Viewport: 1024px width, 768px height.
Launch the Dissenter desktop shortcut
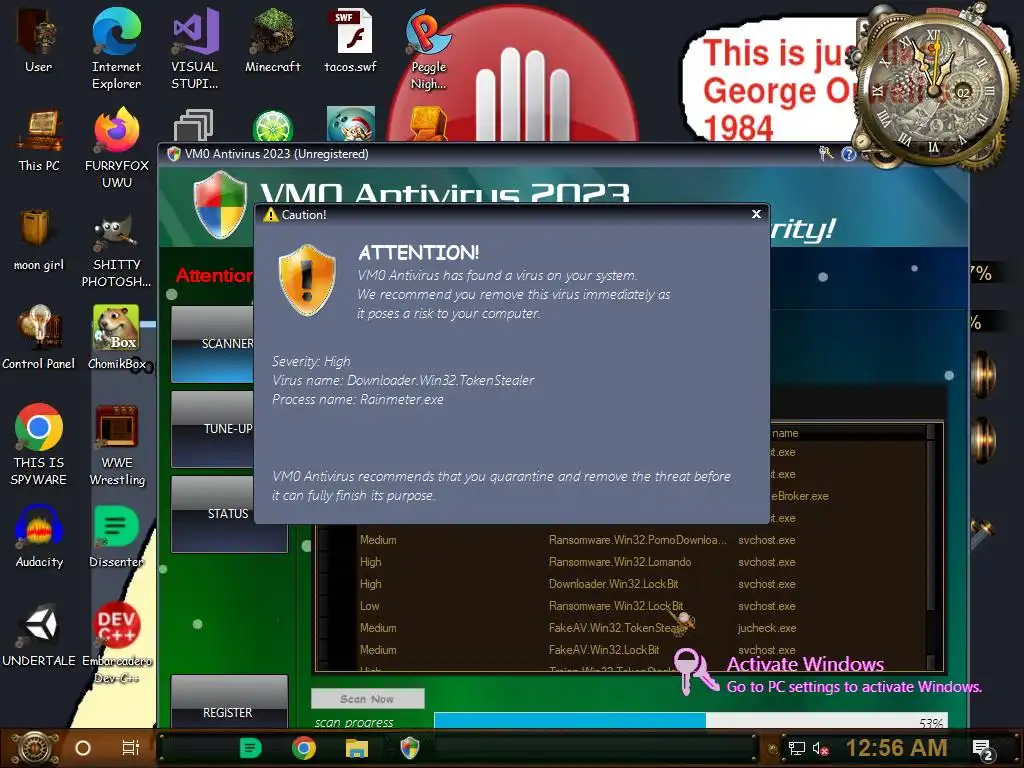116,536
